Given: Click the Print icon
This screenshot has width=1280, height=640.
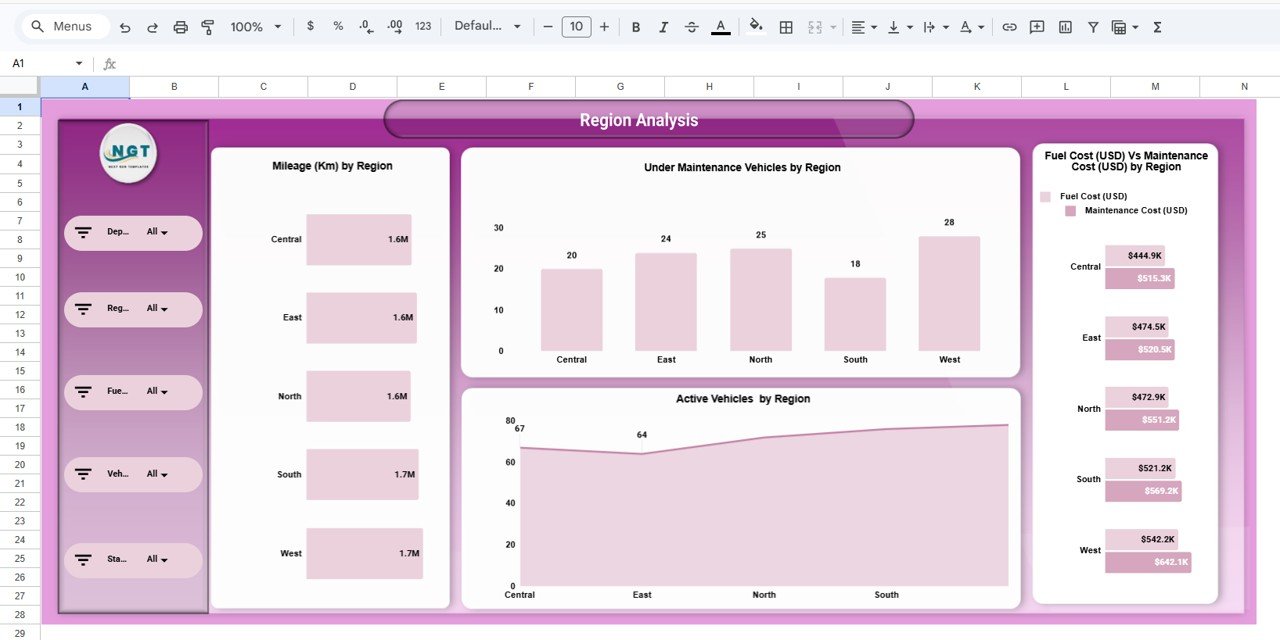Looking at the screenshot, I should pyautogui.click(x=180, y=27).
